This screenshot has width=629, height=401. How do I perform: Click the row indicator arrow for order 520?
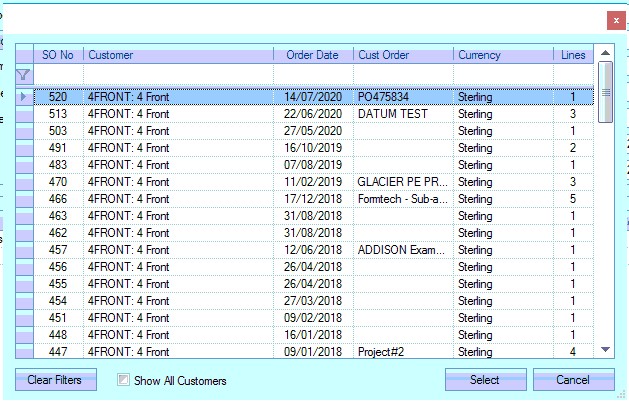24,97
